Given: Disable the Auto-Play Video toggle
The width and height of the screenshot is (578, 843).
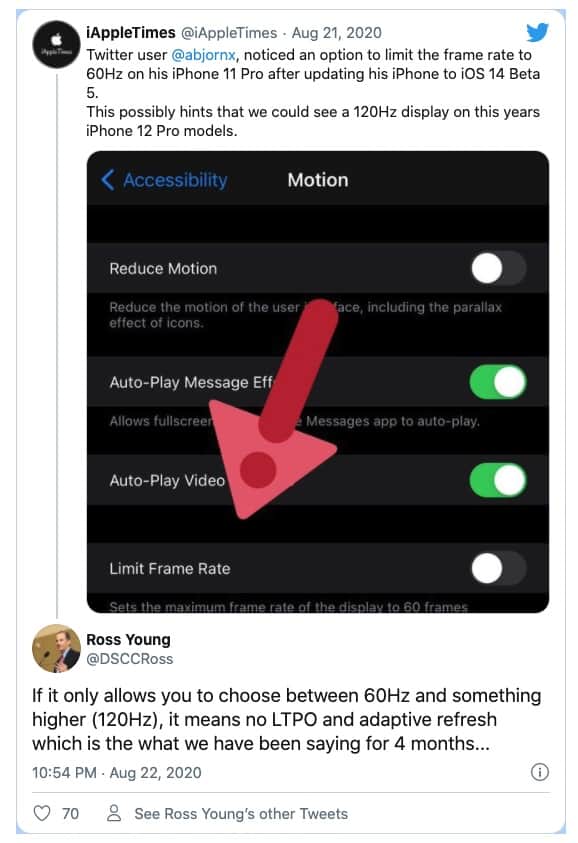Looking at the screenshot, I should click(498, 480).
